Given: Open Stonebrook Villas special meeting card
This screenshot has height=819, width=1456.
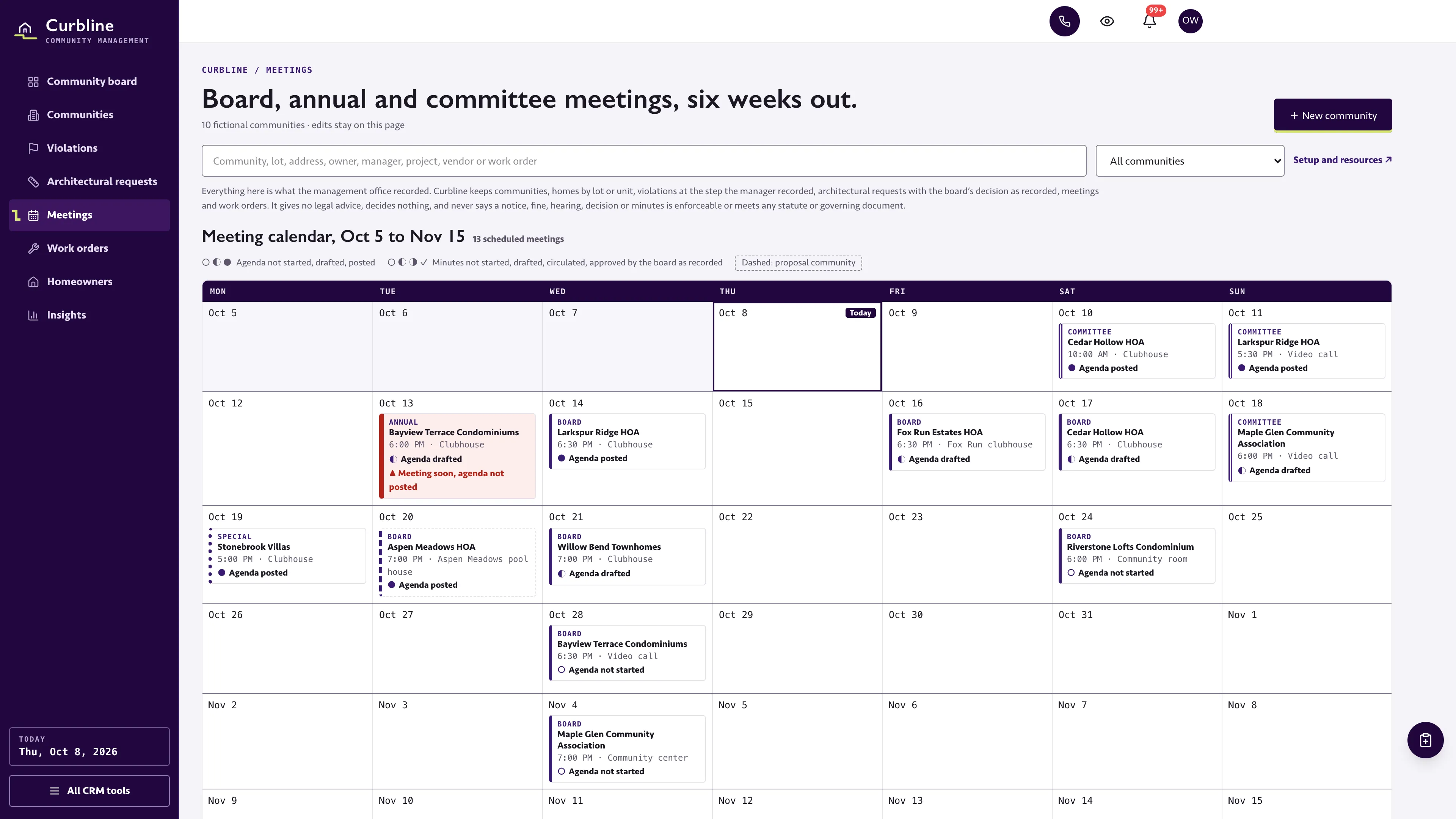Looking at the screenshot, I should pyautogui.click(x=288, y=555).
